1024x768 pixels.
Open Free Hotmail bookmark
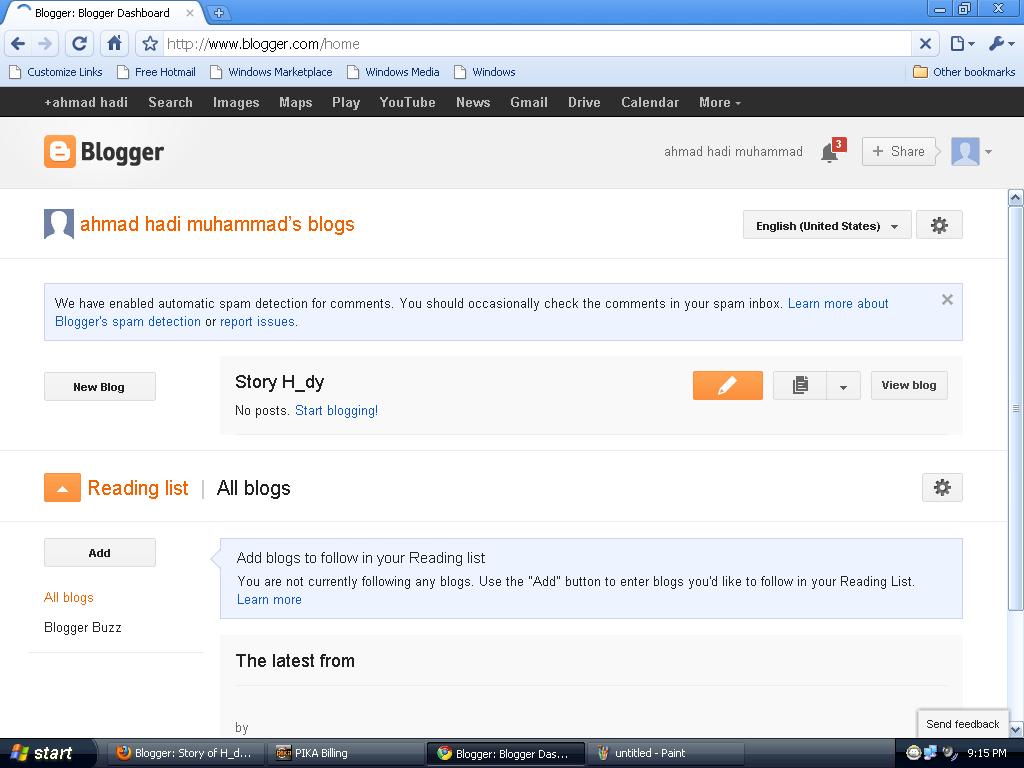tap(156, 72)
